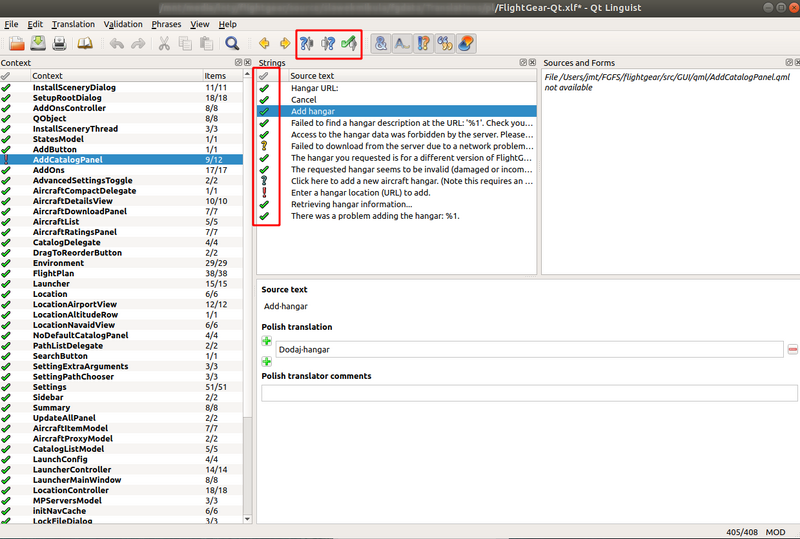Screen dimensions: 800x539
Task: Click the Undo arrow icon
Action: pos(116,44)
